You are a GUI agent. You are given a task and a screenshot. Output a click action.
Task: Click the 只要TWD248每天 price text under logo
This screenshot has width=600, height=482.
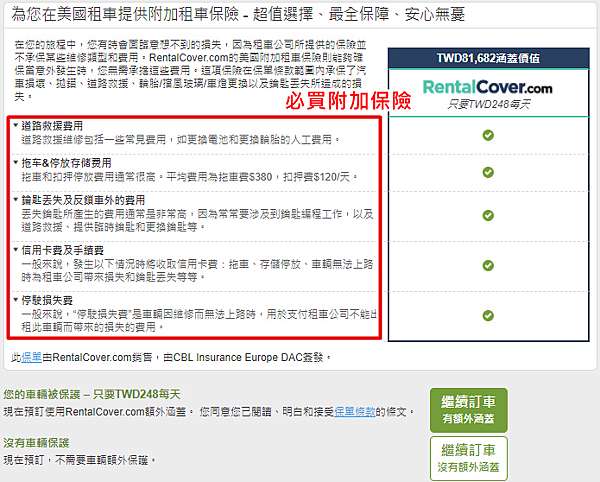(x=489, y=104)
